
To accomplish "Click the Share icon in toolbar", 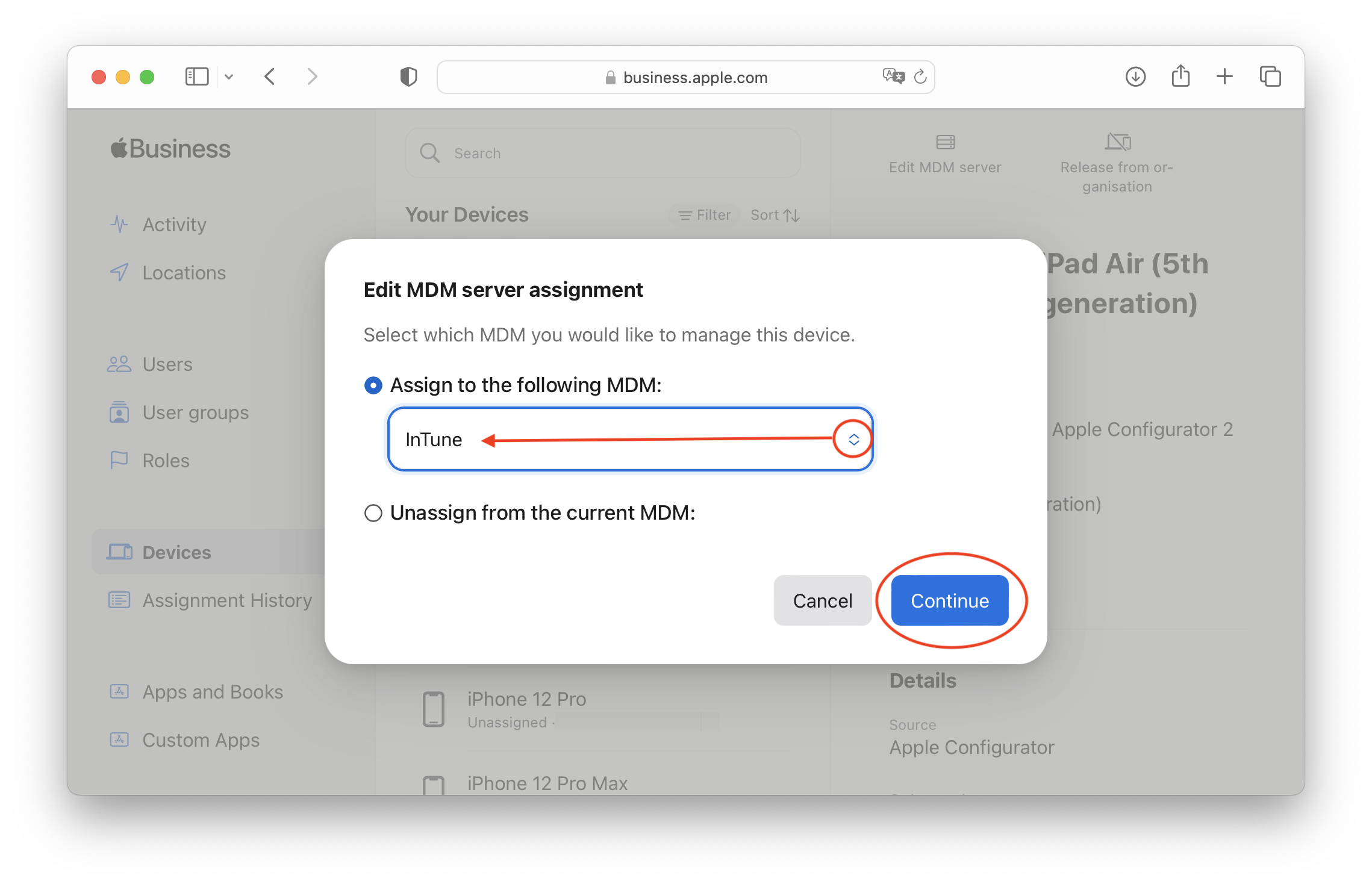I will (x=1180, y=76).
